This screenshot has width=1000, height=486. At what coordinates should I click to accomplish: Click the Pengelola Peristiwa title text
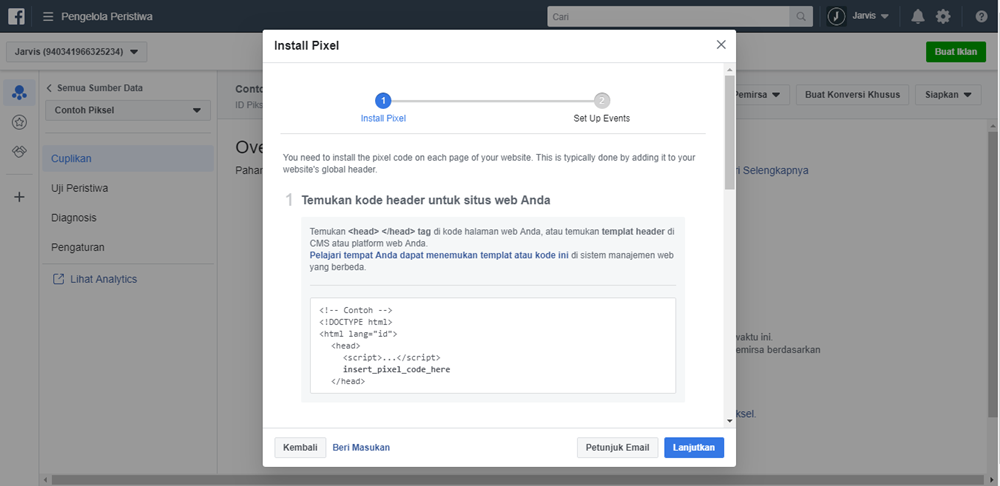(x=107, y=17)
